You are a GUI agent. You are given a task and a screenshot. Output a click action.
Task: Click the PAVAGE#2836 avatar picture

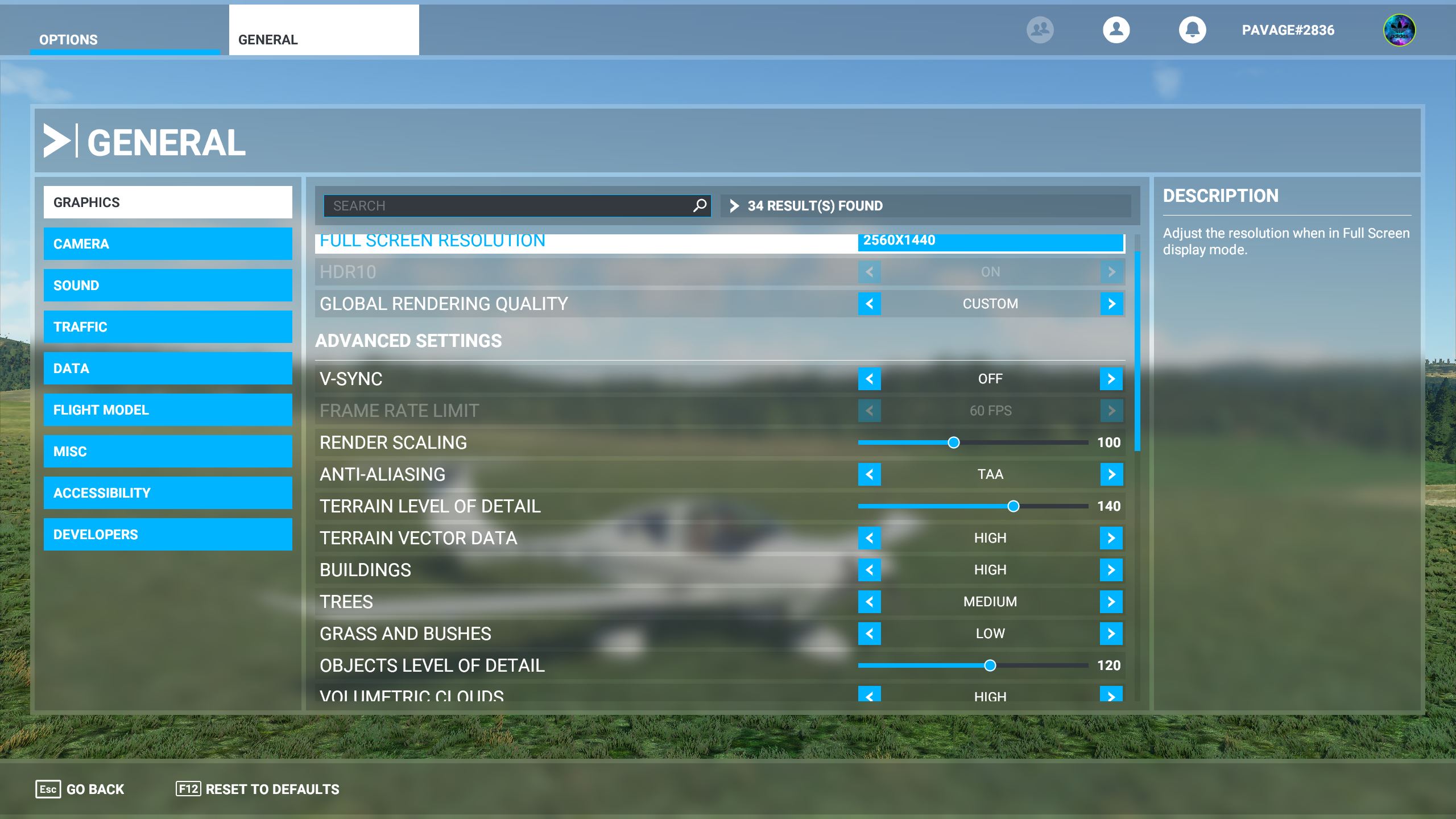point(1399,30)
